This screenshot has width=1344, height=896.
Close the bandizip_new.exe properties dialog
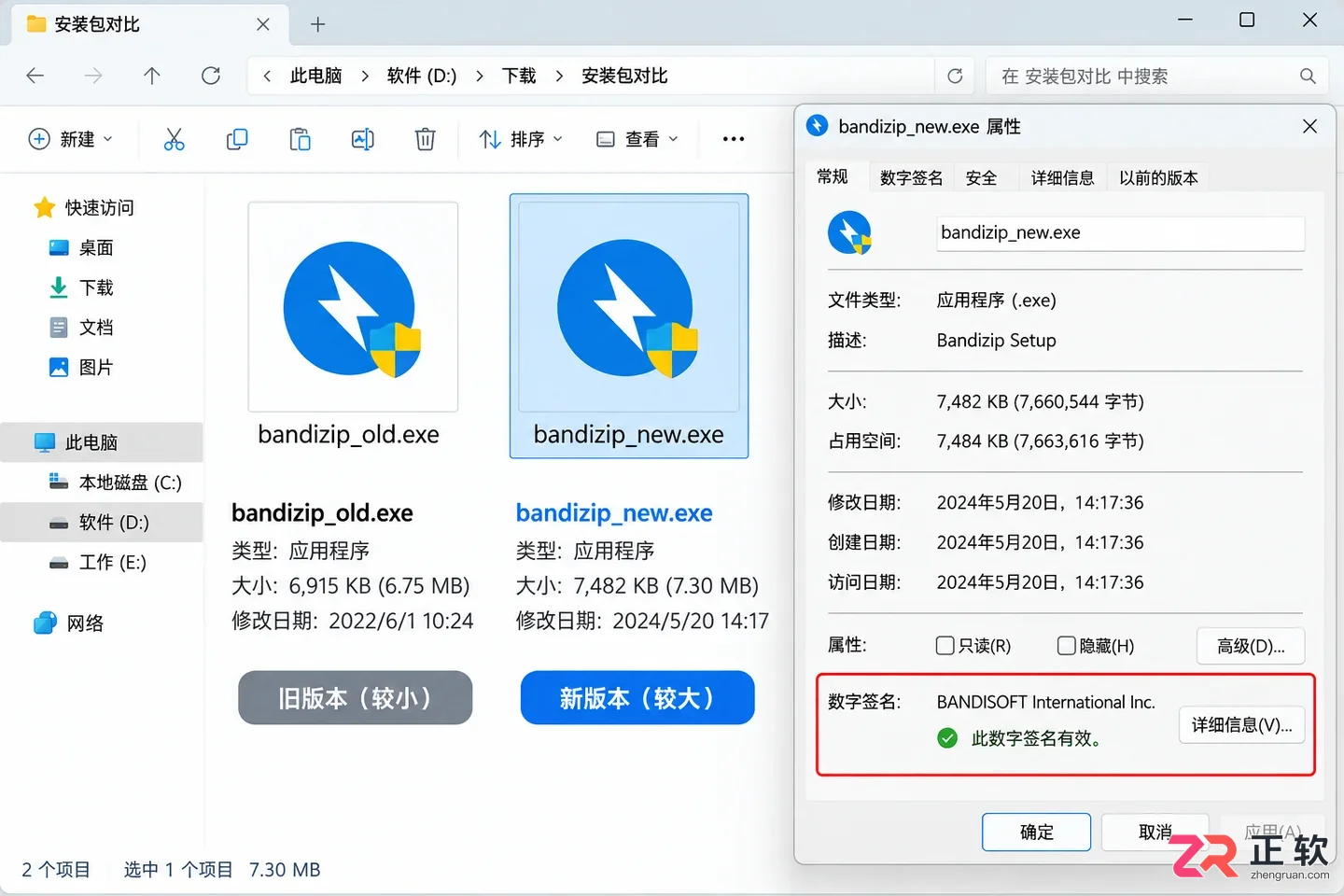tap(1309, 126)
